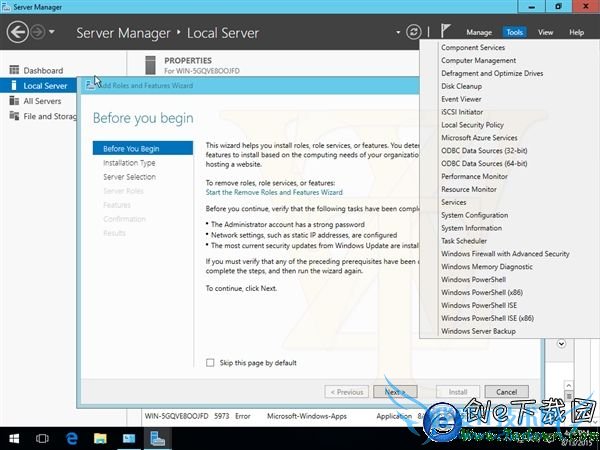Screen dimensions: 600x450
Task: Select Local Server in the sidebar
Action: pyautogui.click(x=38, y=85)
